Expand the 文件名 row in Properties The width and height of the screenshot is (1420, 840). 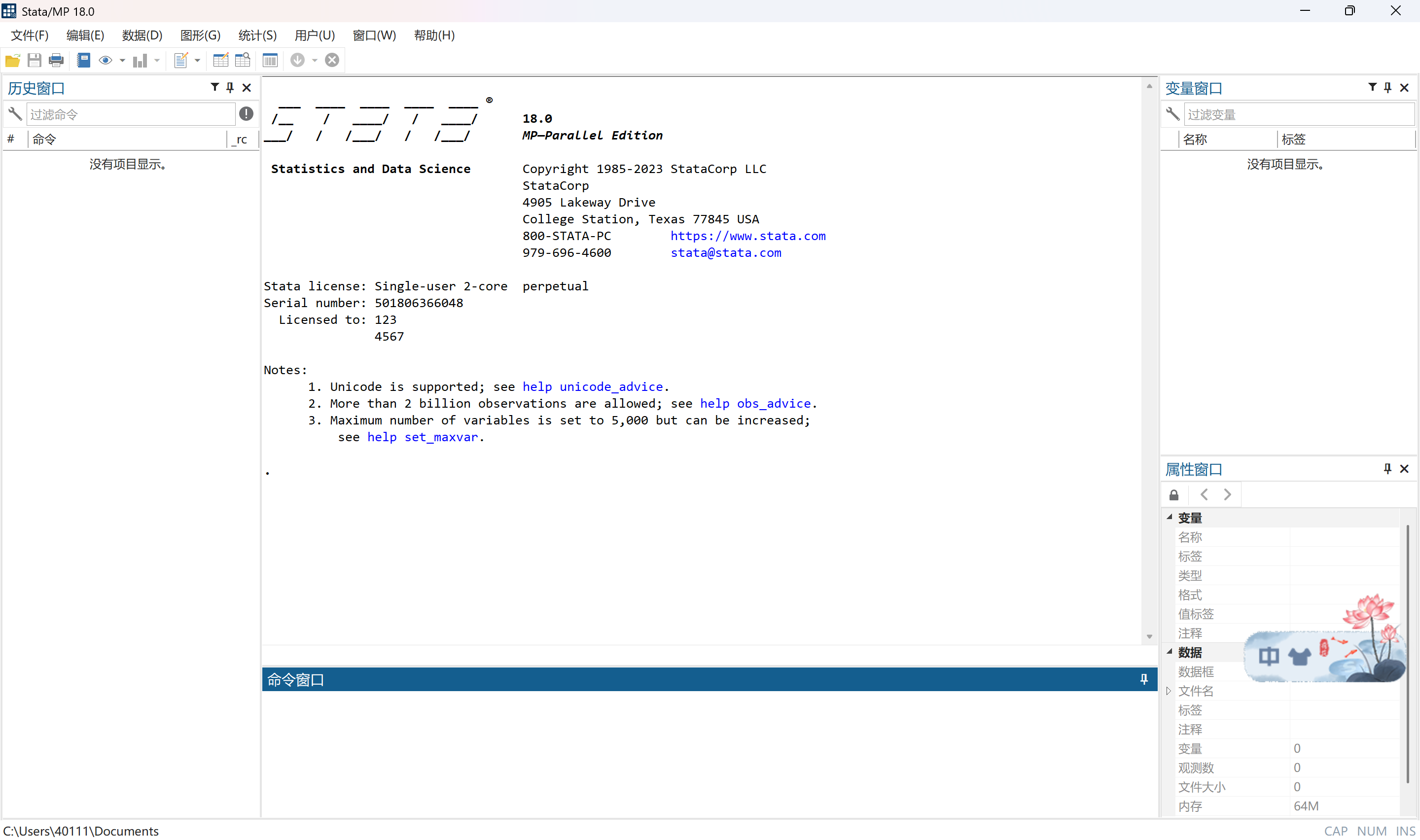[1169, 691]
